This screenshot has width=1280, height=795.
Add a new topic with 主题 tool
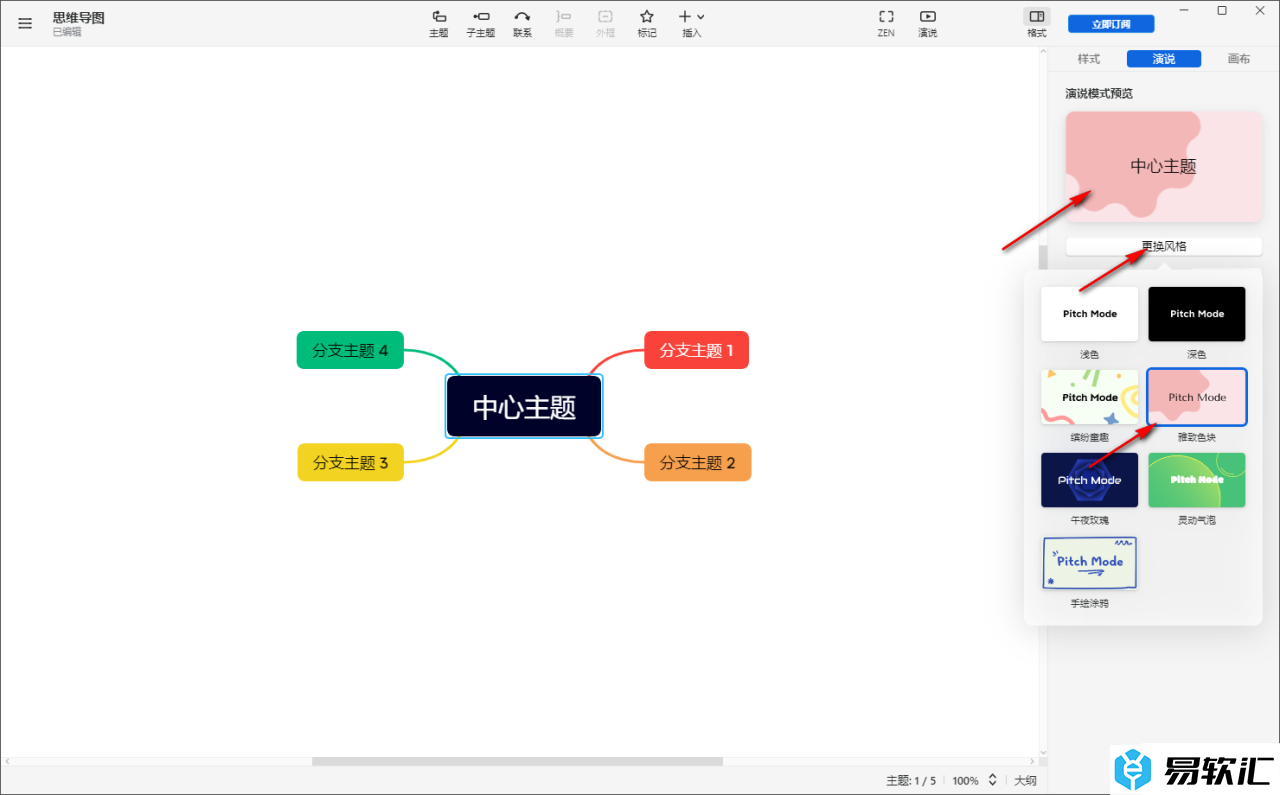[438, 23]
